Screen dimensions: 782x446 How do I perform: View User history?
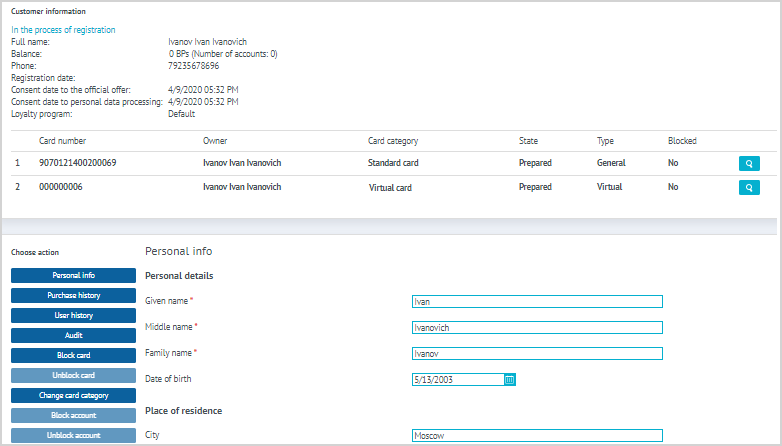click(x=73, y=315)
